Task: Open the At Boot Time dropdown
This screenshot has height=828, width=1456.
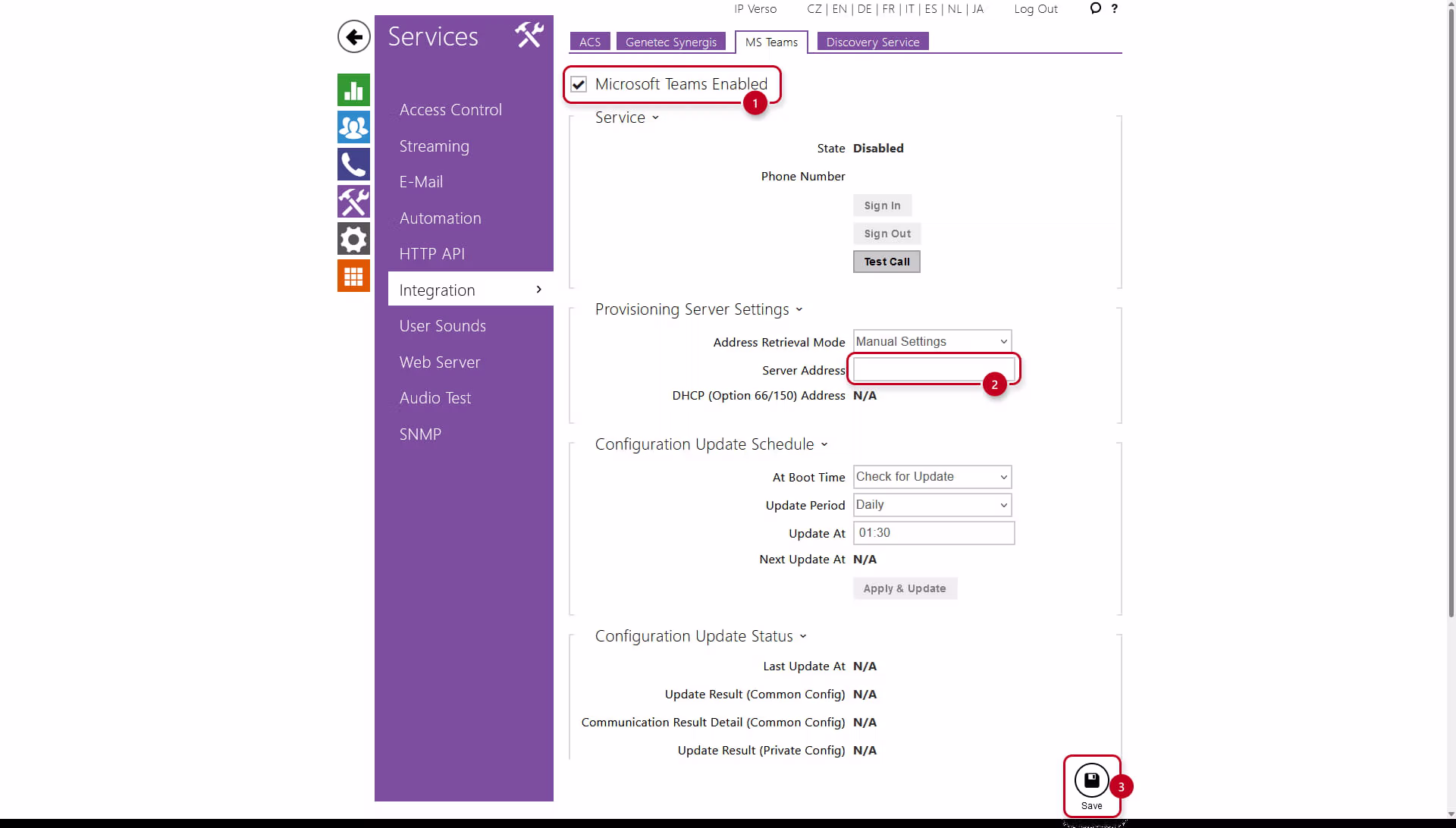Action: pyautogui.click(x=932, y=477)
